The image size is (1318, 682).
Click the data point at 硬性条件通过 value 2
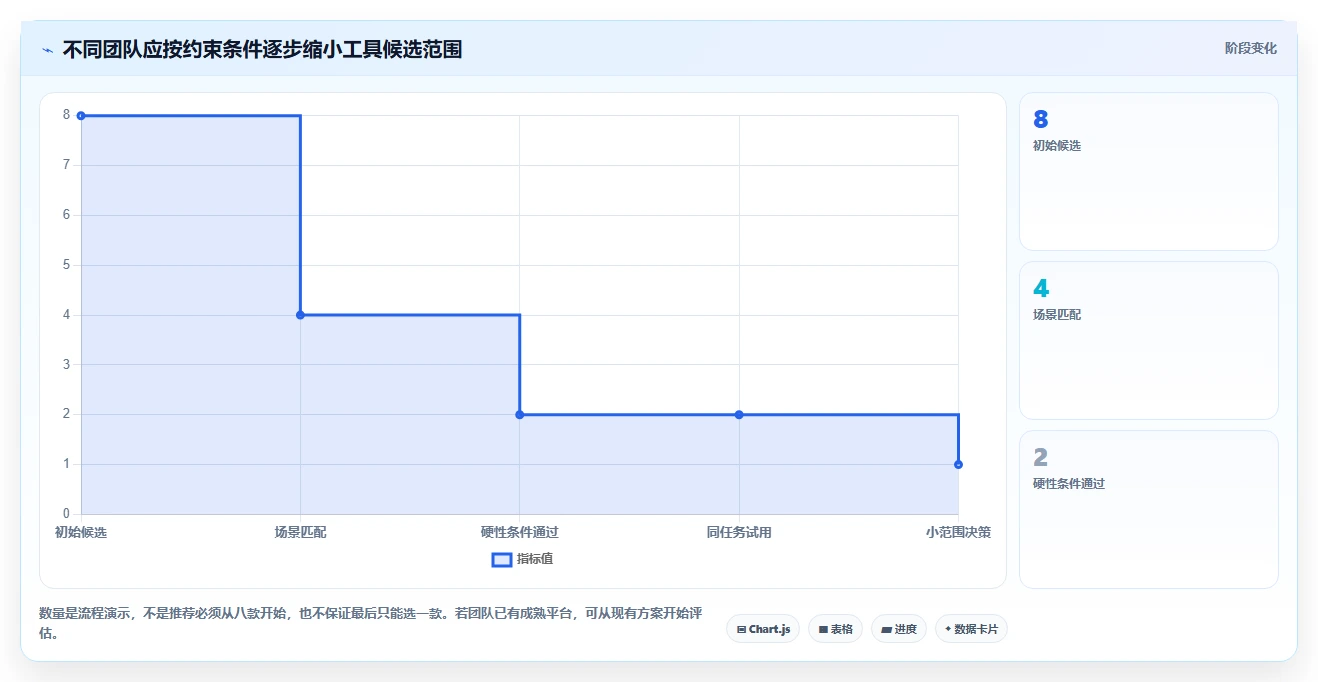[x=520, y=415]
